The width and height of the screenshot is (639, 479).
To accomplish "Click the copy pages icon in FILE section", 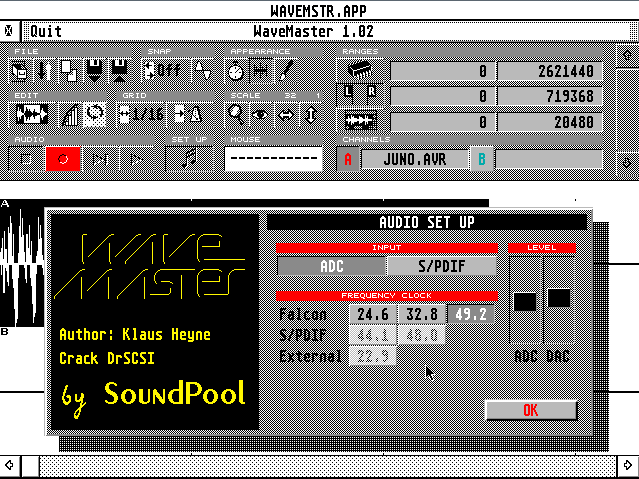I will coord(69,71).
